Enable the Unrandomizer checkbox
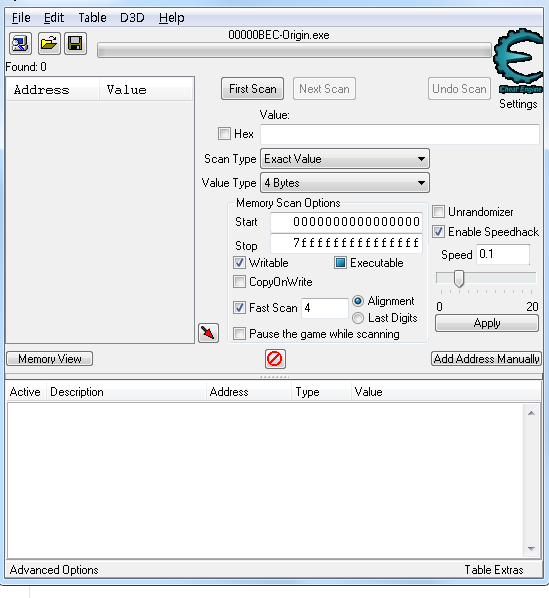 point(438,211)
